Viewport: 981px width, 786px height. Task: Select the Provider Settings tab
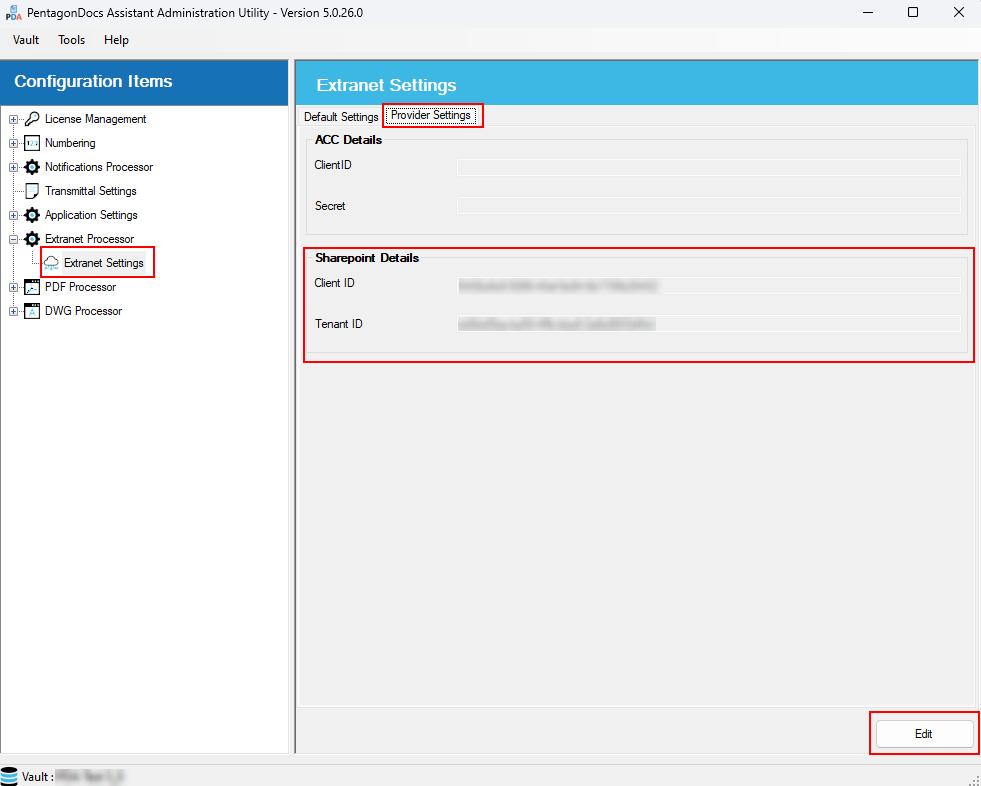[431, 116]
